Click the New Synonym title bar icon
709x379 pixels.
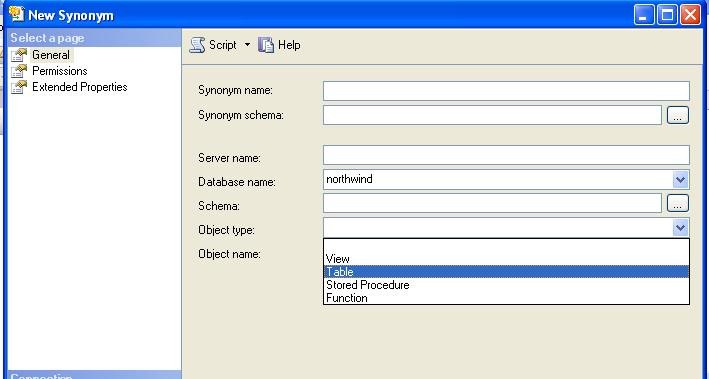tap(17, 14)
